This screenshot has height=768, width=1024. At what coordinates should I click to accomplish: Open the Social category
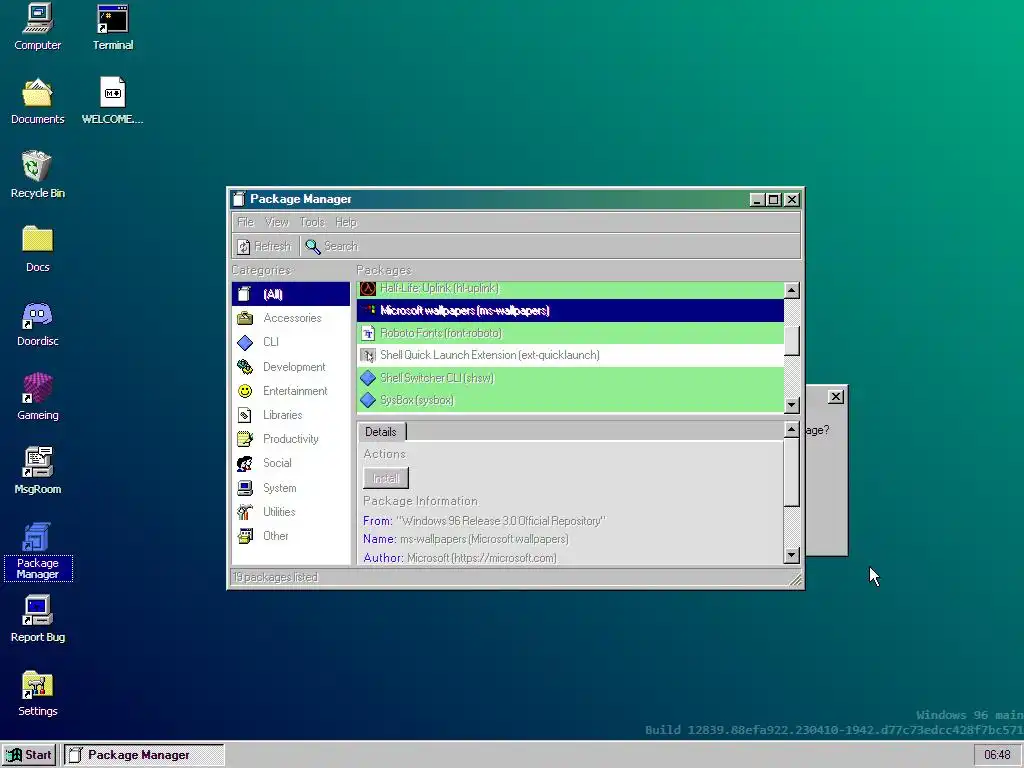click(291, 463)
